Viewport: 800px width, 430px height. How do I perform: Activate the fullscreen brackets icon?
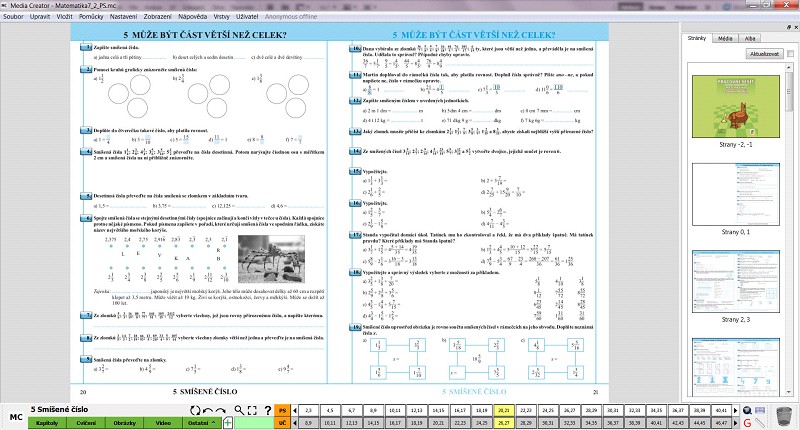click(252, 410)
